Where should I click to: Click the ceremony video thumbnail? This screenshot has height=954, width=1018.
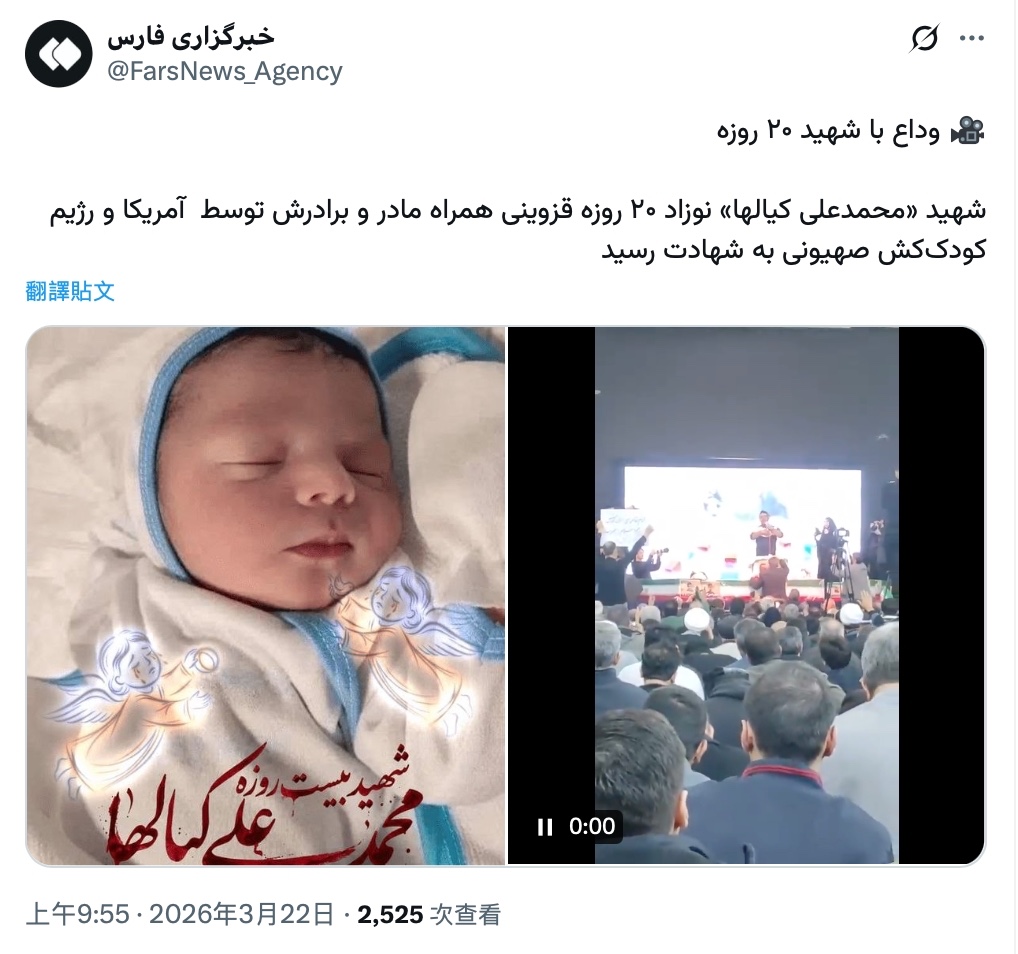[x=747, y=596]
